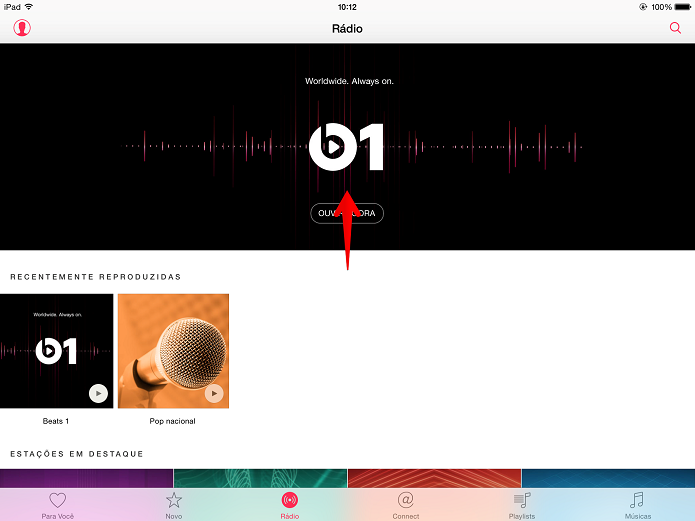Screen dimensions: 695x521
Task: Switch to the Novo tab
Action: (174, 505)
